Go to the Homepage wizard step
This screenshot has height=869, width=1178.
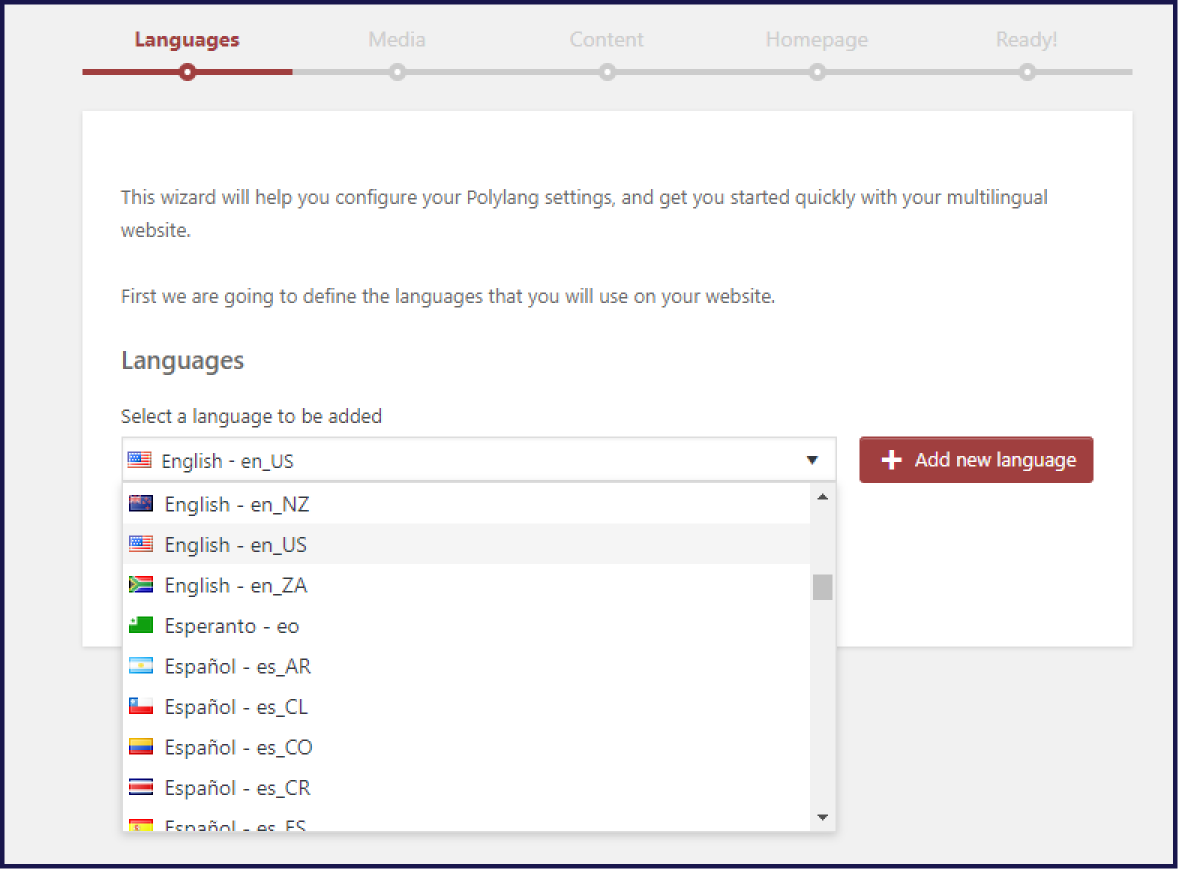click(x=817, y=40)
